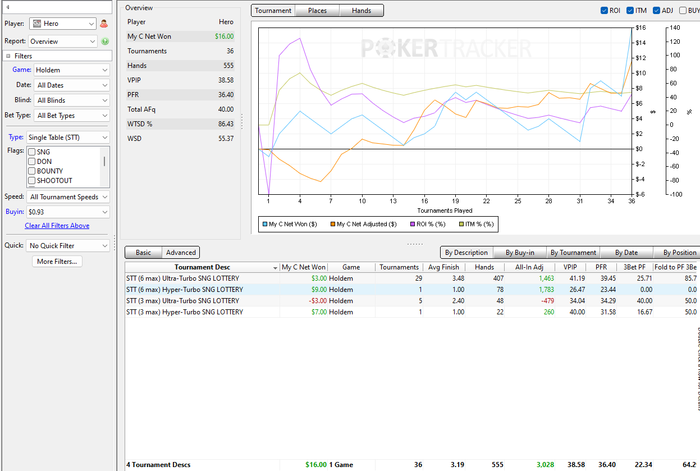Open the Speed dropdown
The image size is (700, 471).
pyautogui.click(x=68, y=197)
